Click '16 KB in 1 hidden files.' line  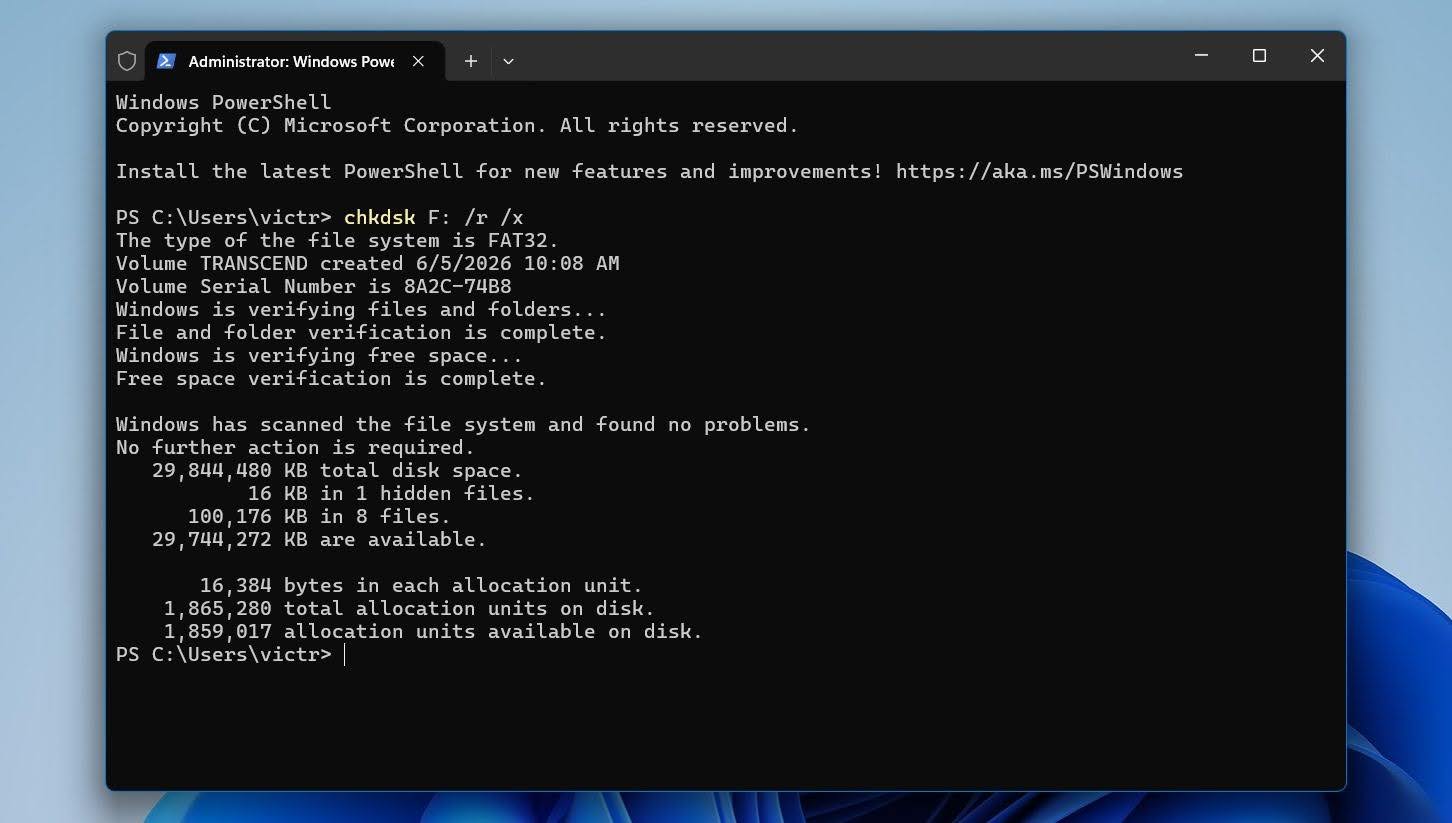(391, 493)
